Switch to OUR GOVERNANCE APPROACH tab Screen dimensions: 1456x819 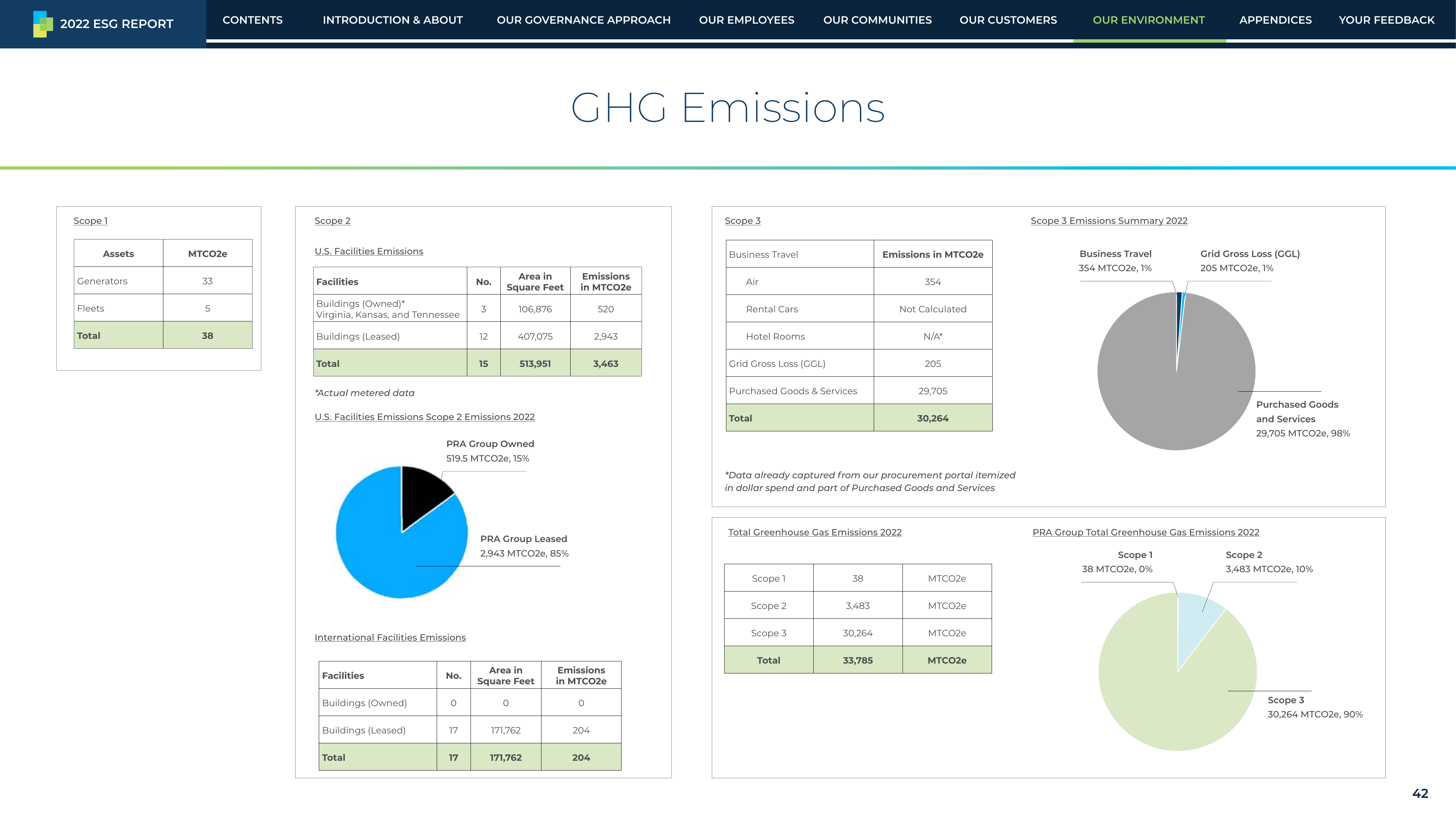(x=583, y=20)
